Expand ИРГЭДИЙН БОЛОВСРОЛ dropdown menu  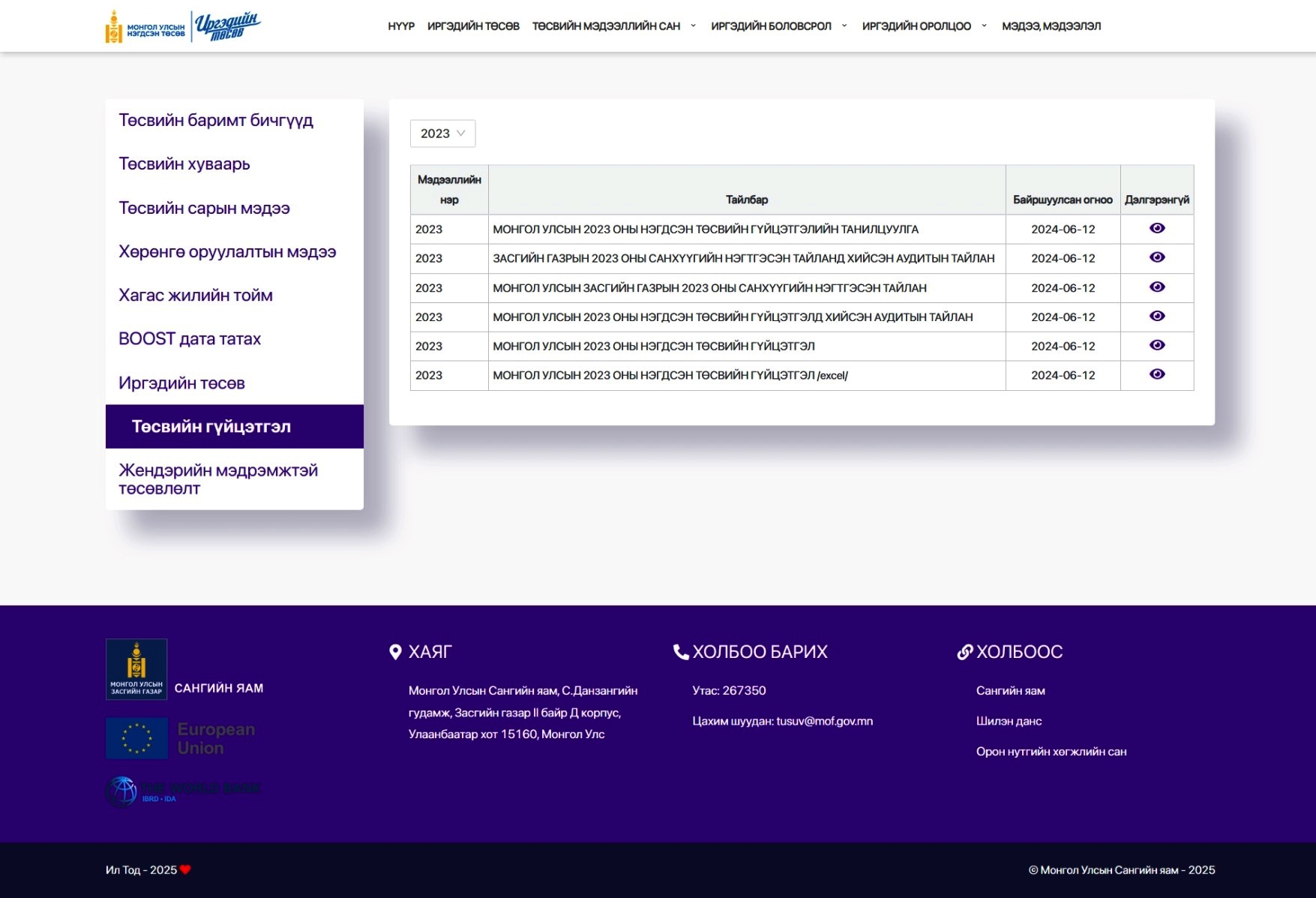(778, 26)
